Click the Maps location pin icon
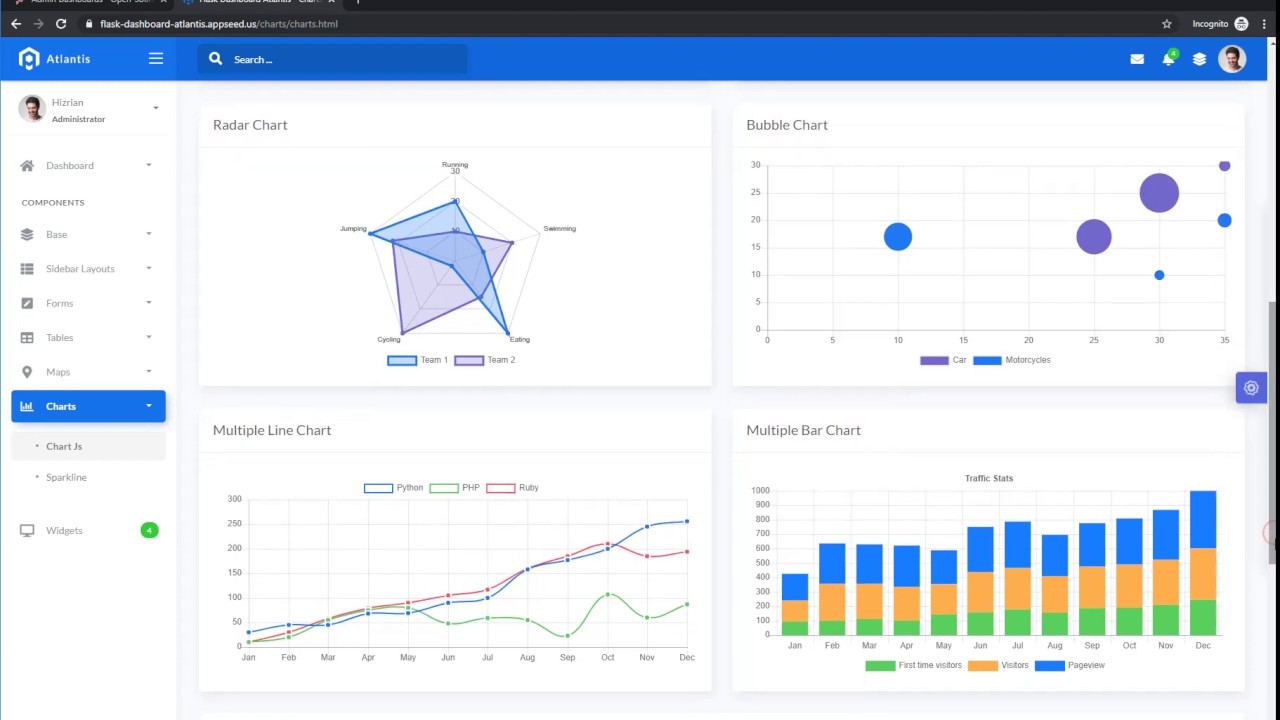This screenshot has height=720, width=1280. 27,371
